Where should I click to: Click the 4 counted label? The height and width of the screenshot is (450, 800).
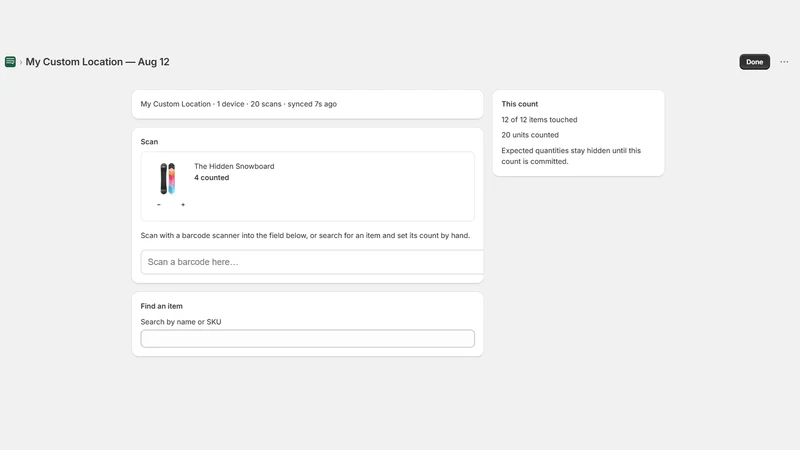pyautogui.click(x=211, y=178)
